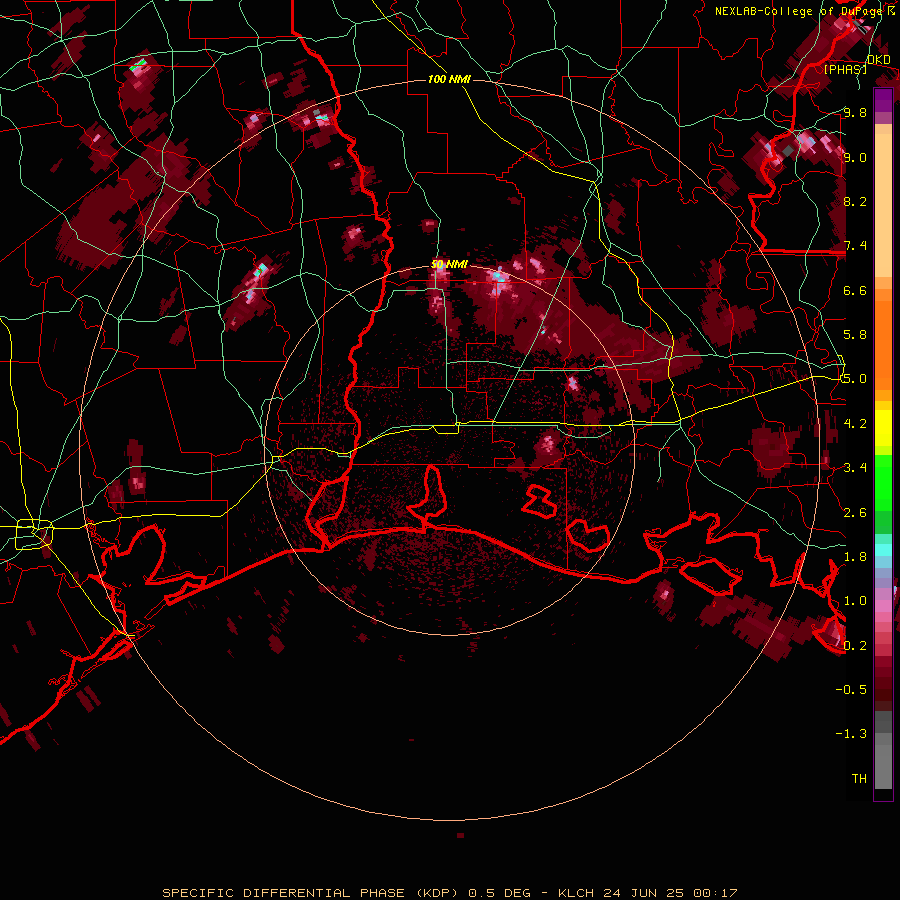The height and width of the screenshot is (900, 900).
Task: Click the 4.2 value on the scale
Action: pyautogui.click(x=855, y=424)
